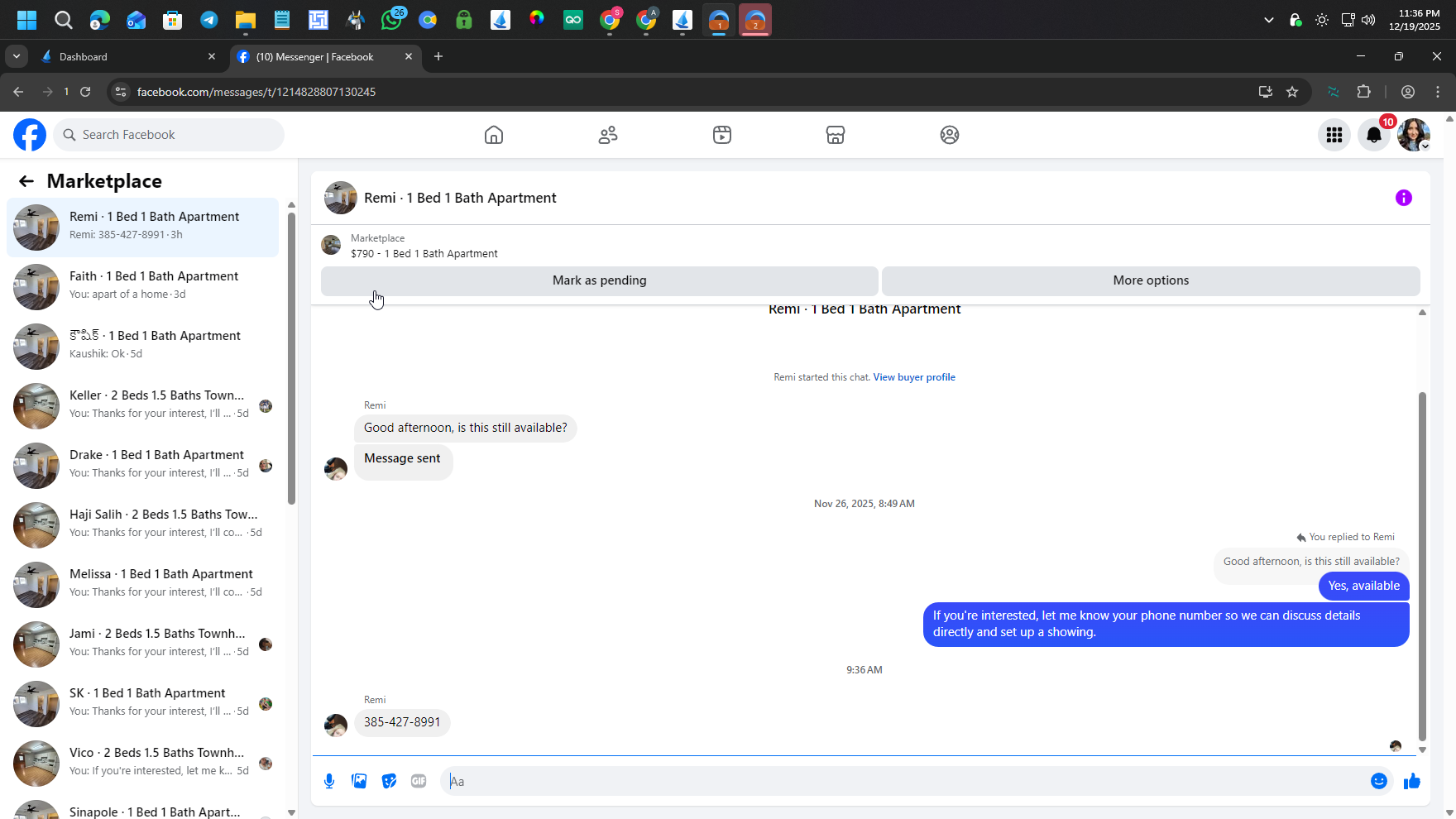The image size is (1456, 819).
Task: Click the 385-427-8991 message bubble
Action: (x=402, y=722)
